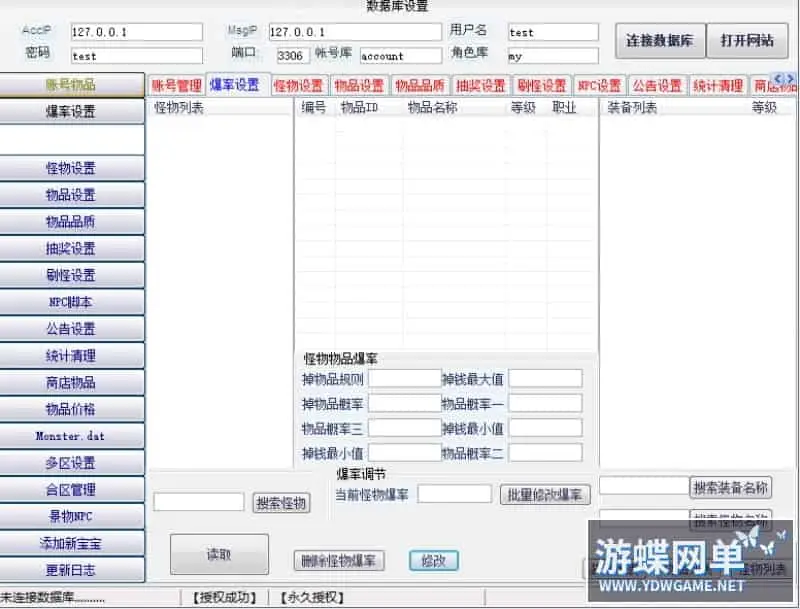Click the 修改 button

[x=433, y=561]
